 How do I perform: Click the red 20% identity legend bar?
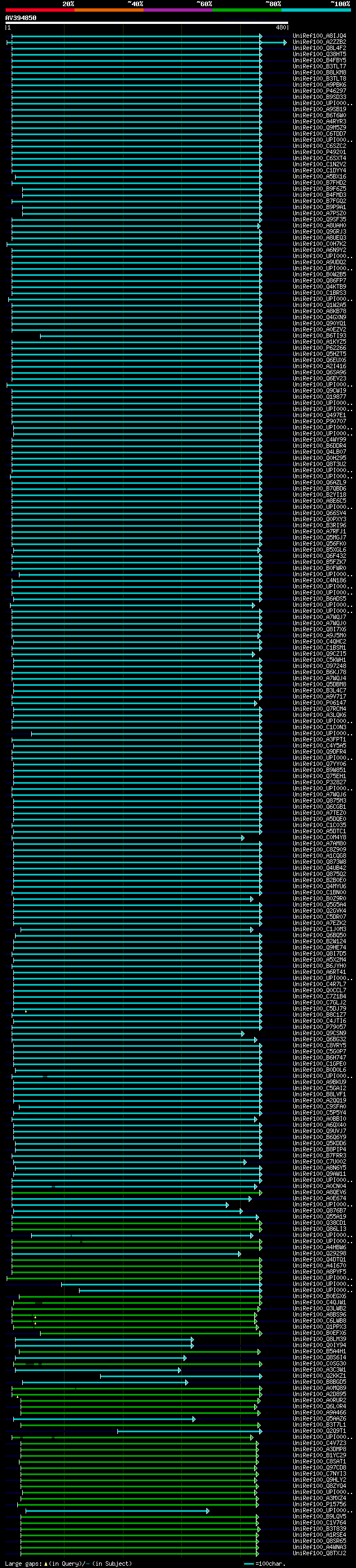click(x=39, y=10)
